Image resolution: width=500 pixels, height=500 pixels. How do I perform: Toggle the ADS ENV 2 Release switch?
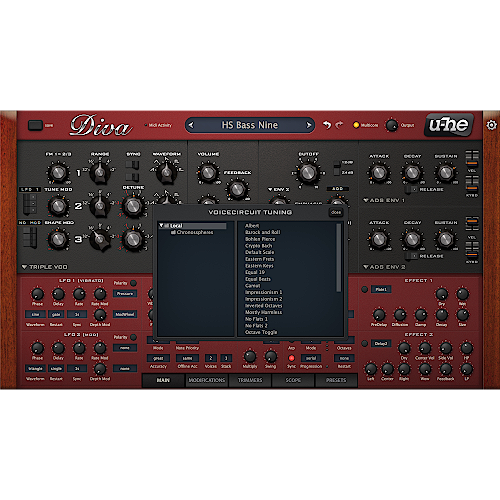[411, 256]
